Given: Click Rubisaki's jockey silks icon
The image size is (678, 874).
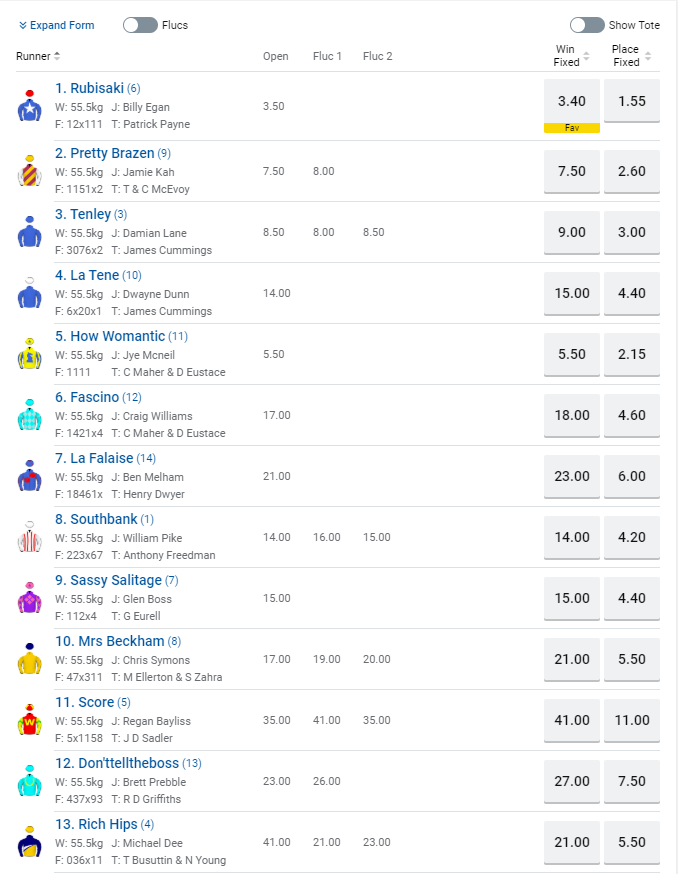Looking at the screenshot, I should pos(29,106).
